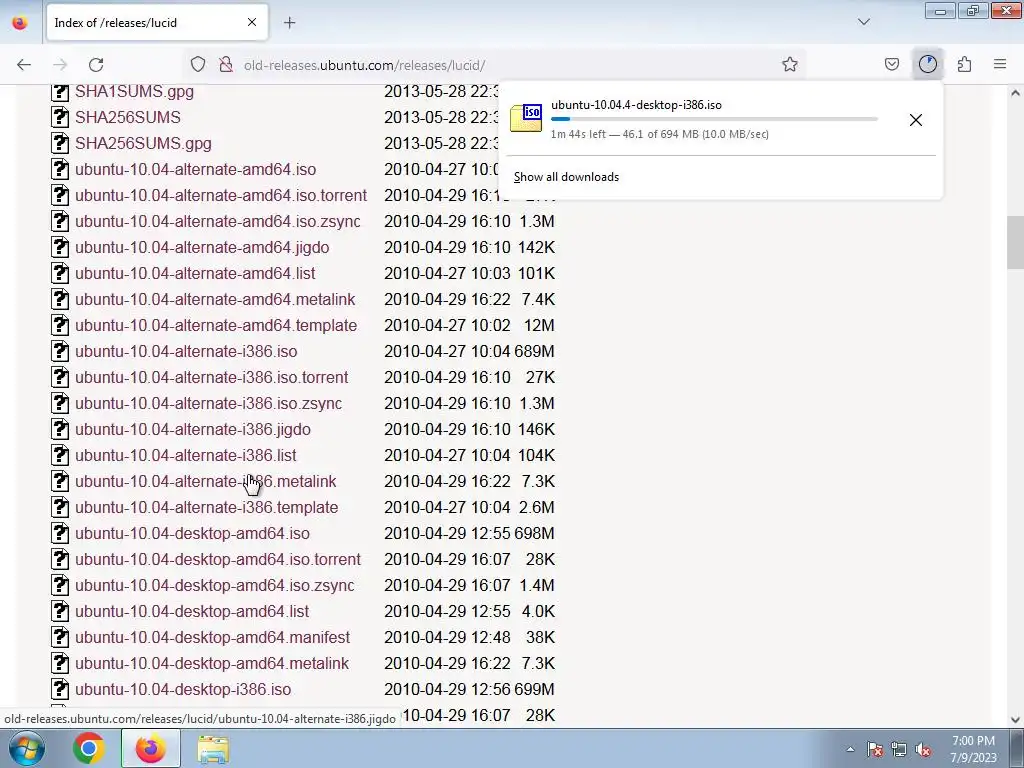Download ubuntu-10.04-alternate-i386.iso

pyautogui.click(x=186, y=351)
